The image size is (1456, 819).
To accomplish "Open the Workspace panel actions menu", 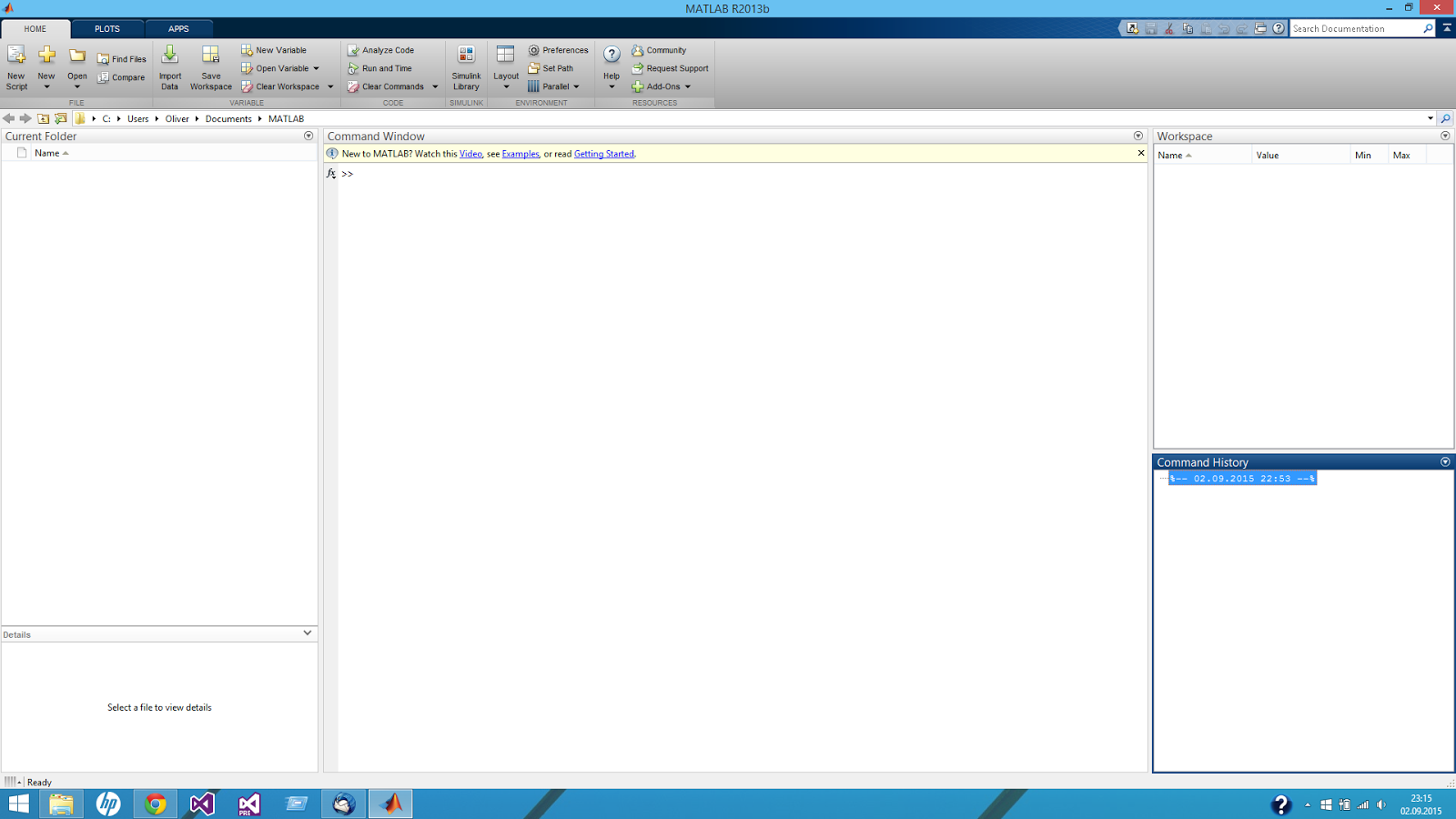I will [1445, 136].
